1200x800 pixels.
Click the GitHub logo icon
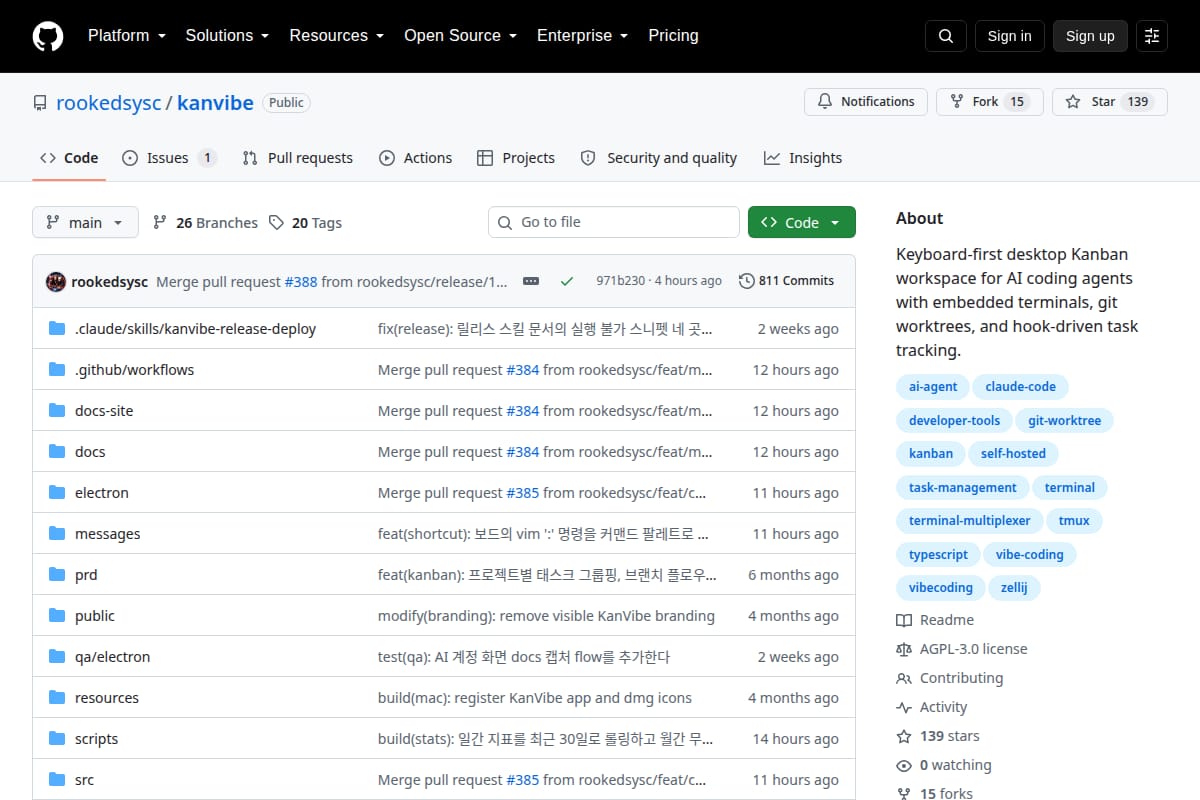click(48, 36)
